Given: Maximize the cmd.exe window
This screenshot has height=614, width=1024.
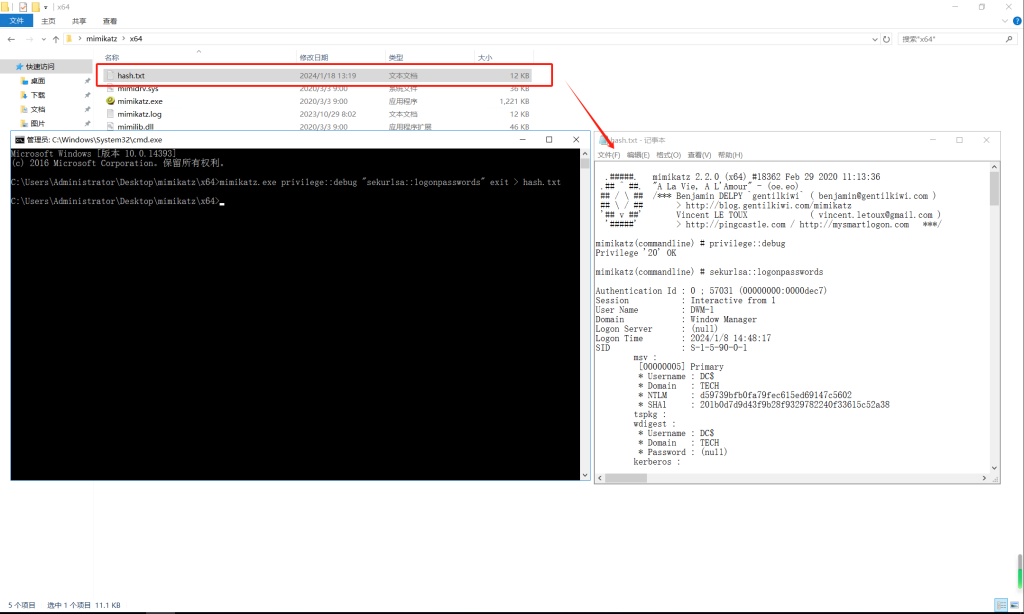Looking at the screenshot, I should [549, 139].
